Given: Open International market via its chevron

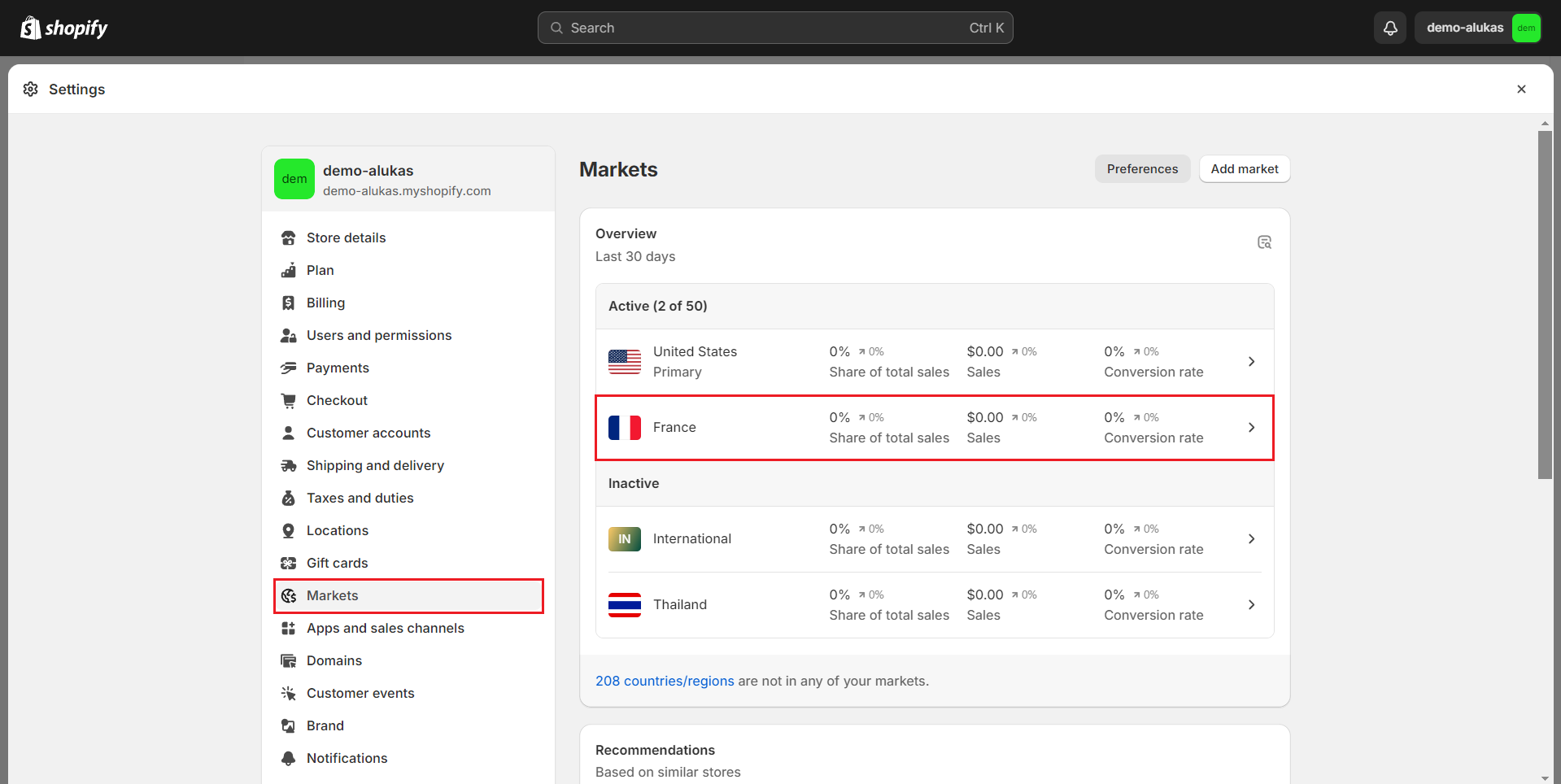Looking at the screenshot, I should (x=1251, y=539).
